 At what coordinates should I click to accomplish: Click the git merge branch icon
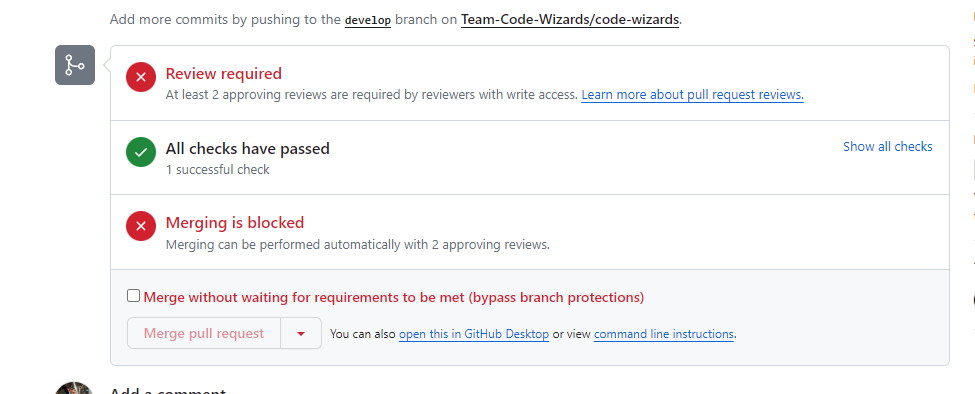click(75, 65)
